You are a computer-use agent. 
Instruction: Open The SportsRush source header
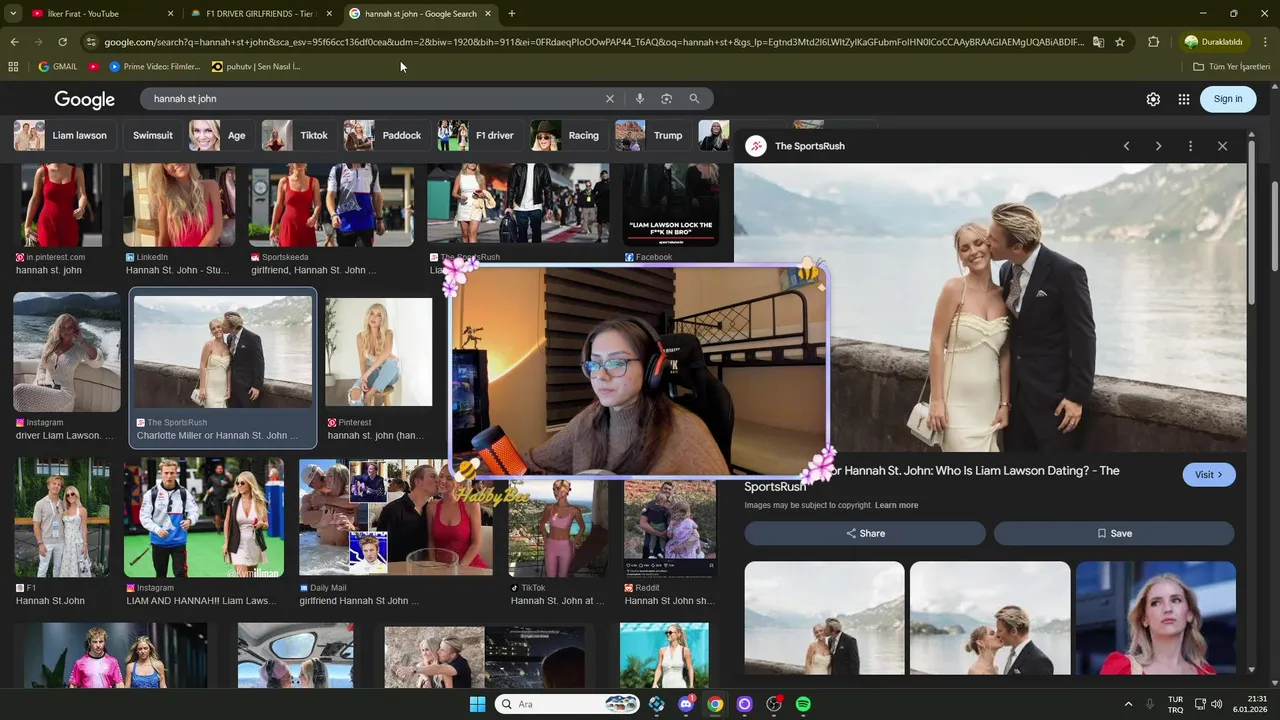pyautogui.click(x=796, y=146)
